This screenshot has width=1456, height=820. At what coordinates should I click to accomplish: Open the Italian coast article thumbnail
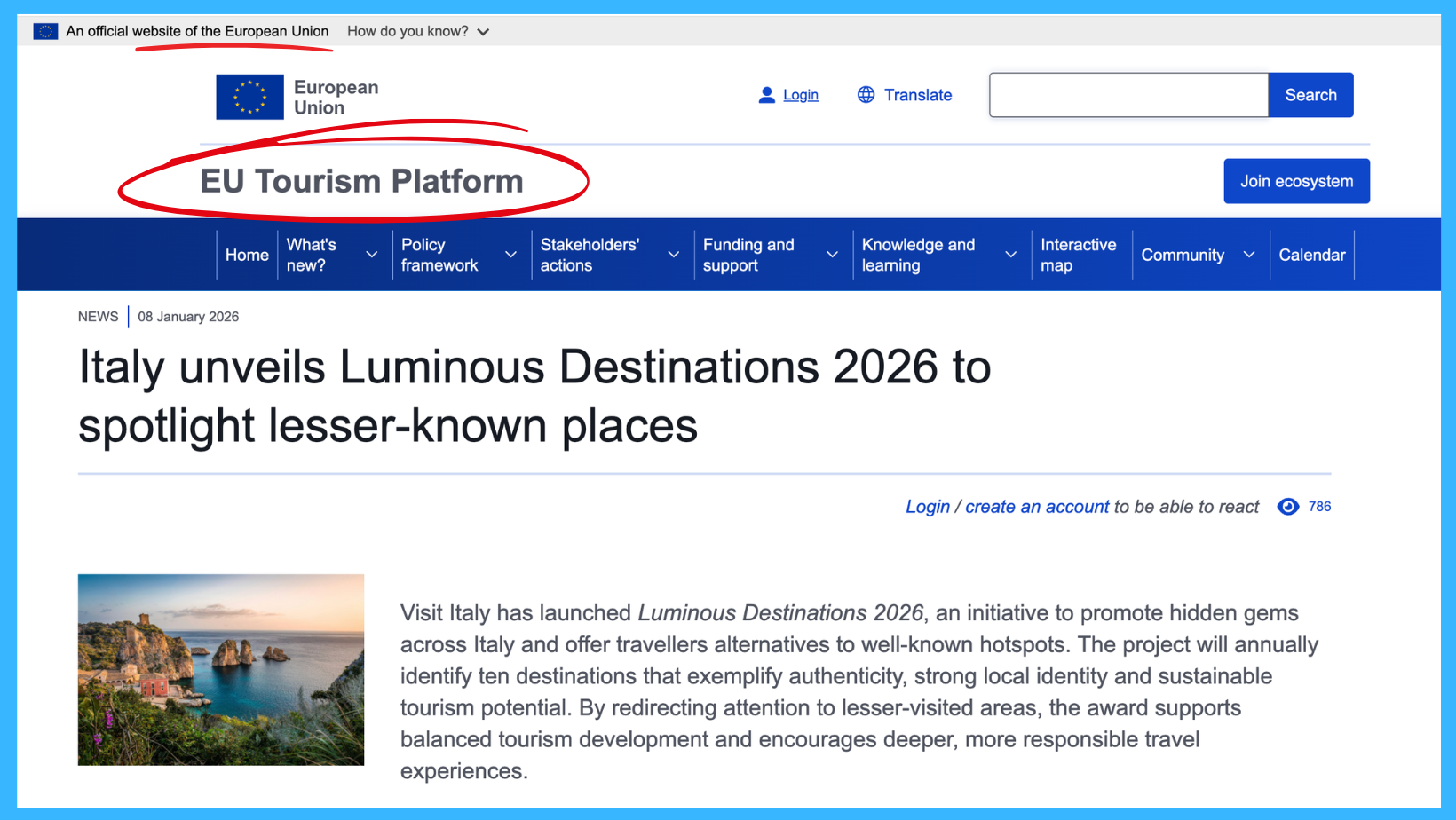(x=221, y=670)
